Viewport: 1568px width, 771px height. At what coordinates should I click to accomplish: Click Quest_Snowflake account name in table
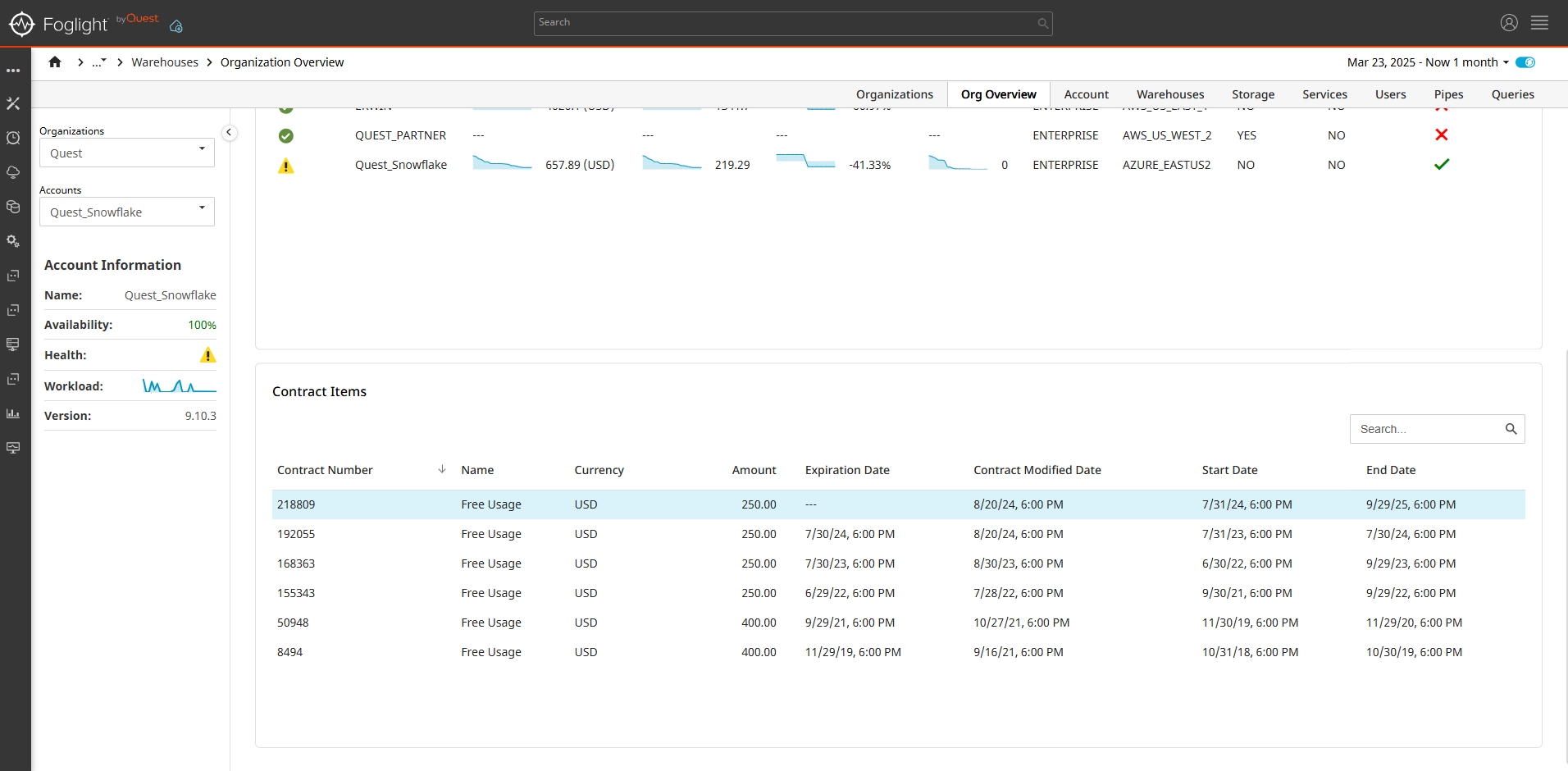[401, 165]
